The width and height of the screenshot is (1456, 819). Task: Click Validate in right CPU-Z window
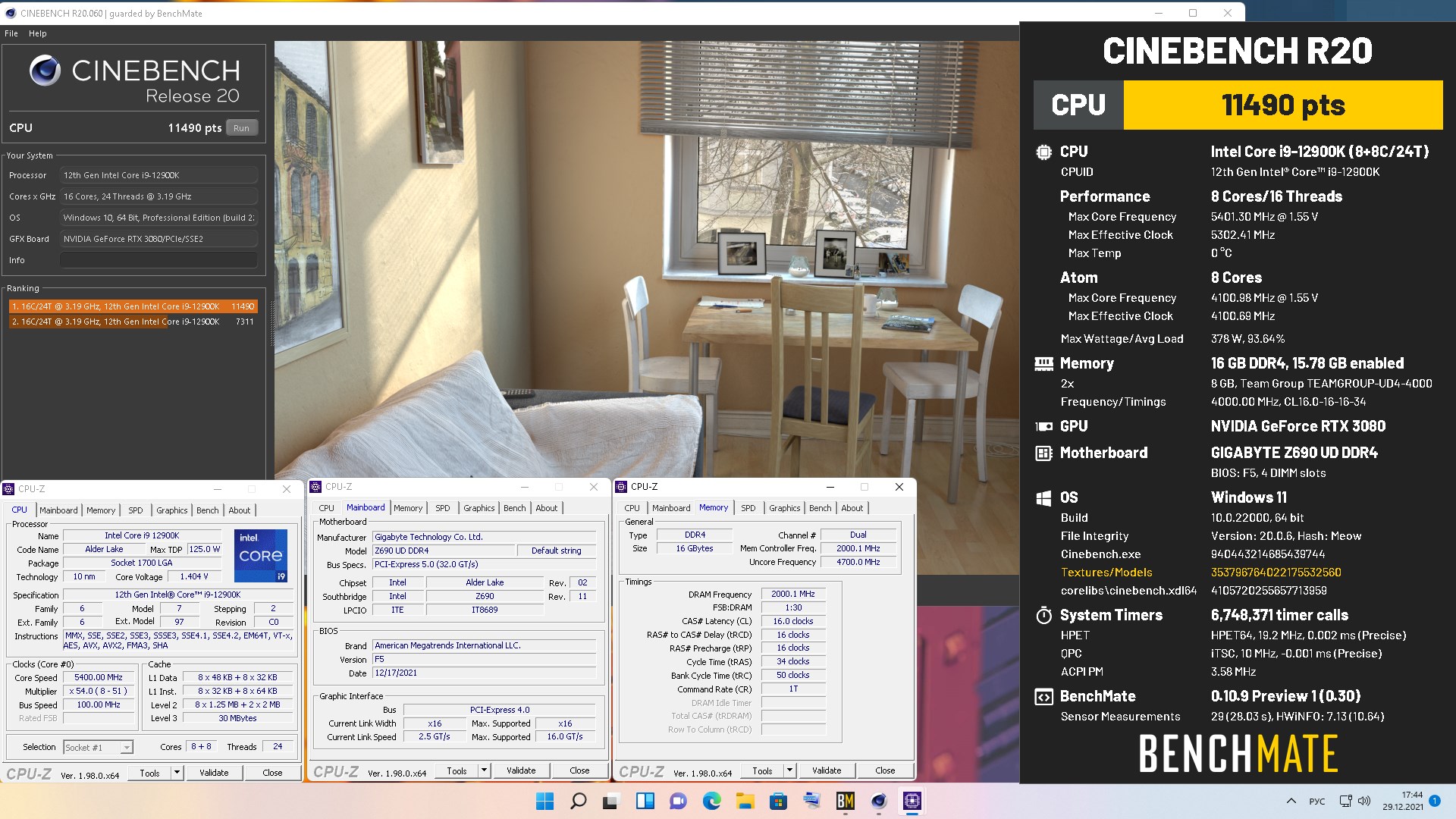[x=827, y=770]
